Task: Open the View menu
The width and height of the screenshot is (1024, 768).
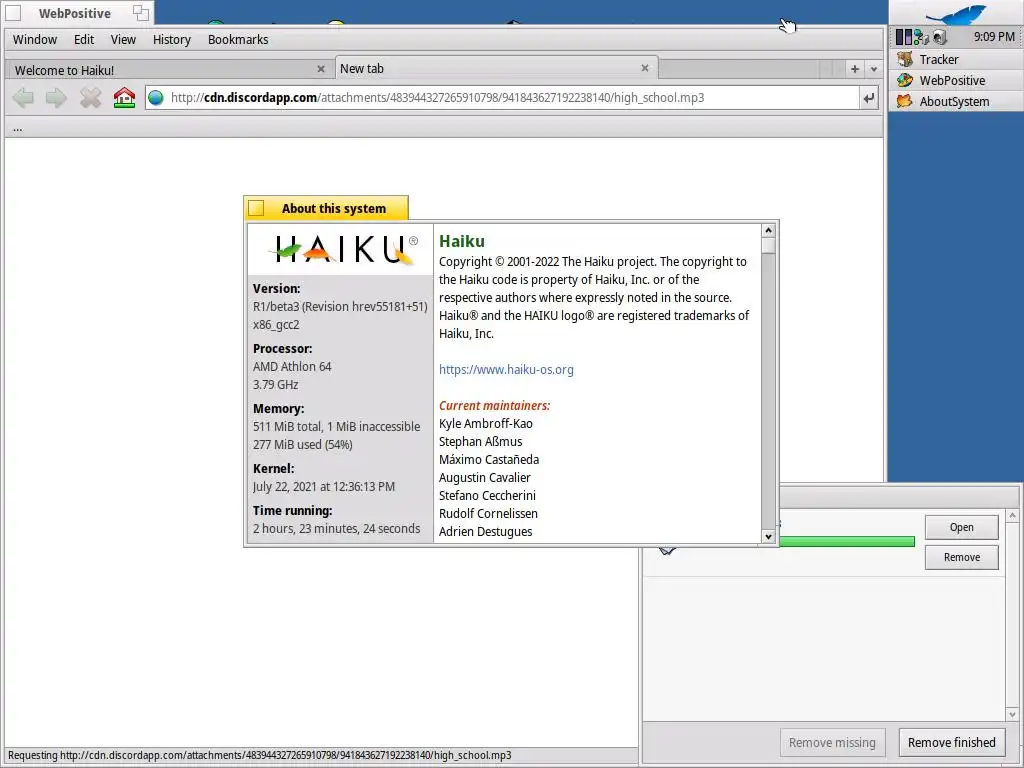Action: pyautogui.click(x=123, y=40)
